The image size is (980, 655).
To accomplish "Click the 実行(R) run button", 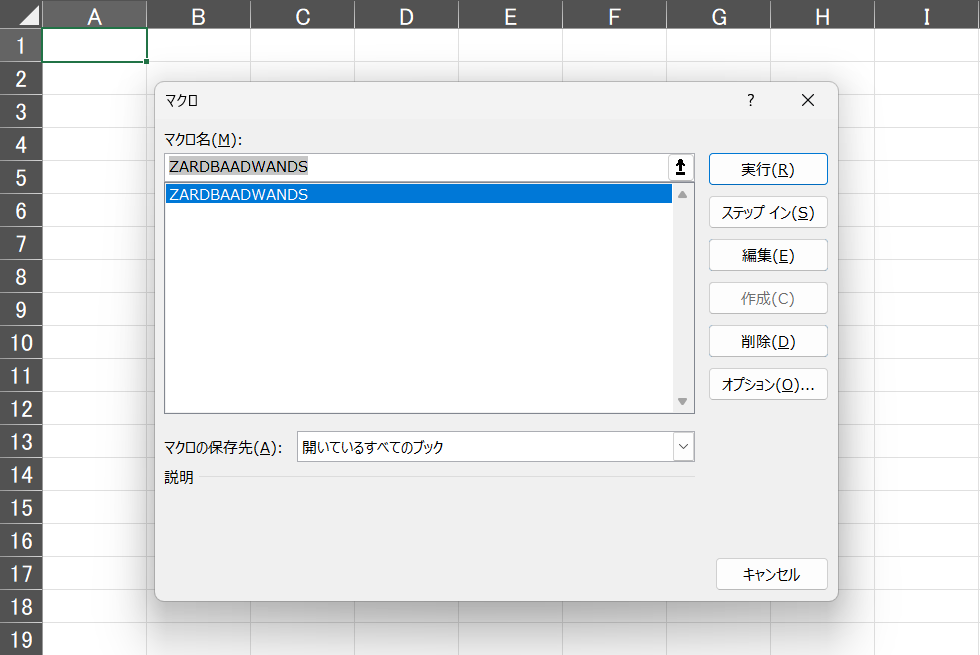I will [768, 169].
